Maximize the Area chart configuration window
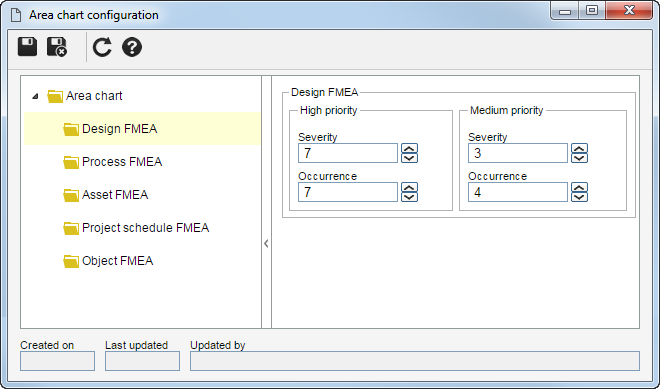The width and height of the screenshot is (660, 389). 592,10
